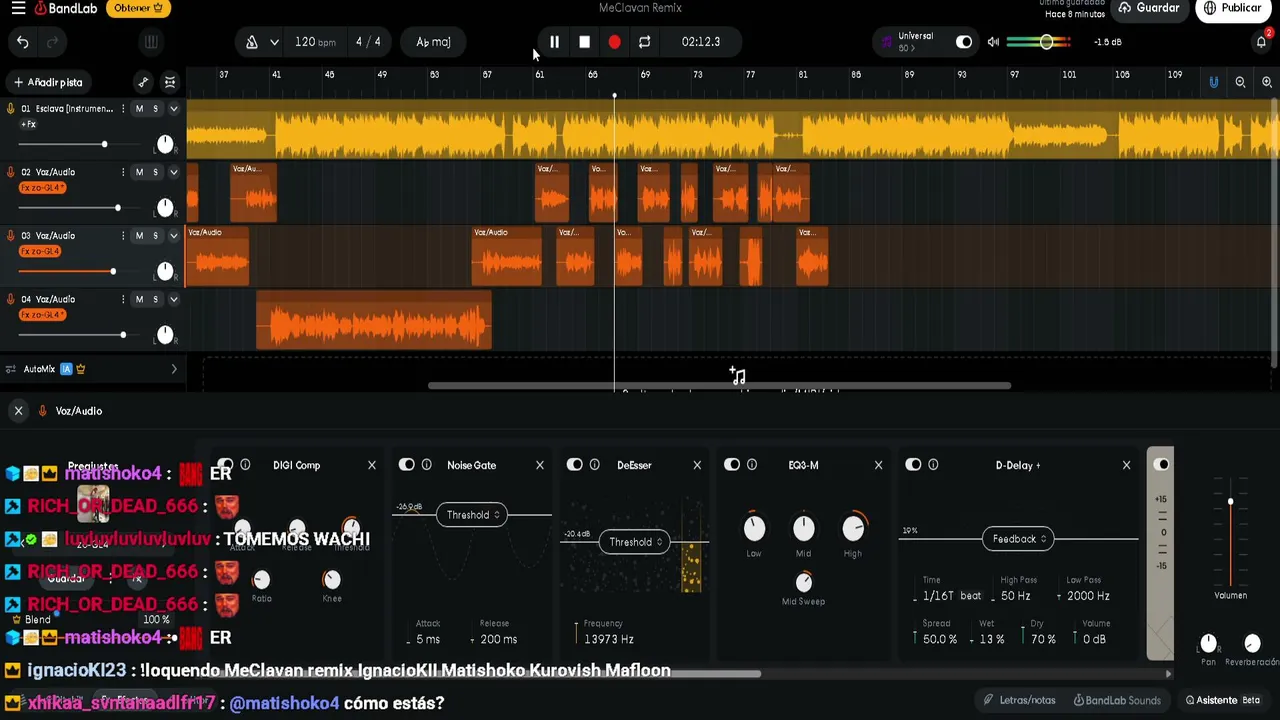Open the BandLab hamburger menu
Viewport: 1280px width, 720px height.
[18, 8]
